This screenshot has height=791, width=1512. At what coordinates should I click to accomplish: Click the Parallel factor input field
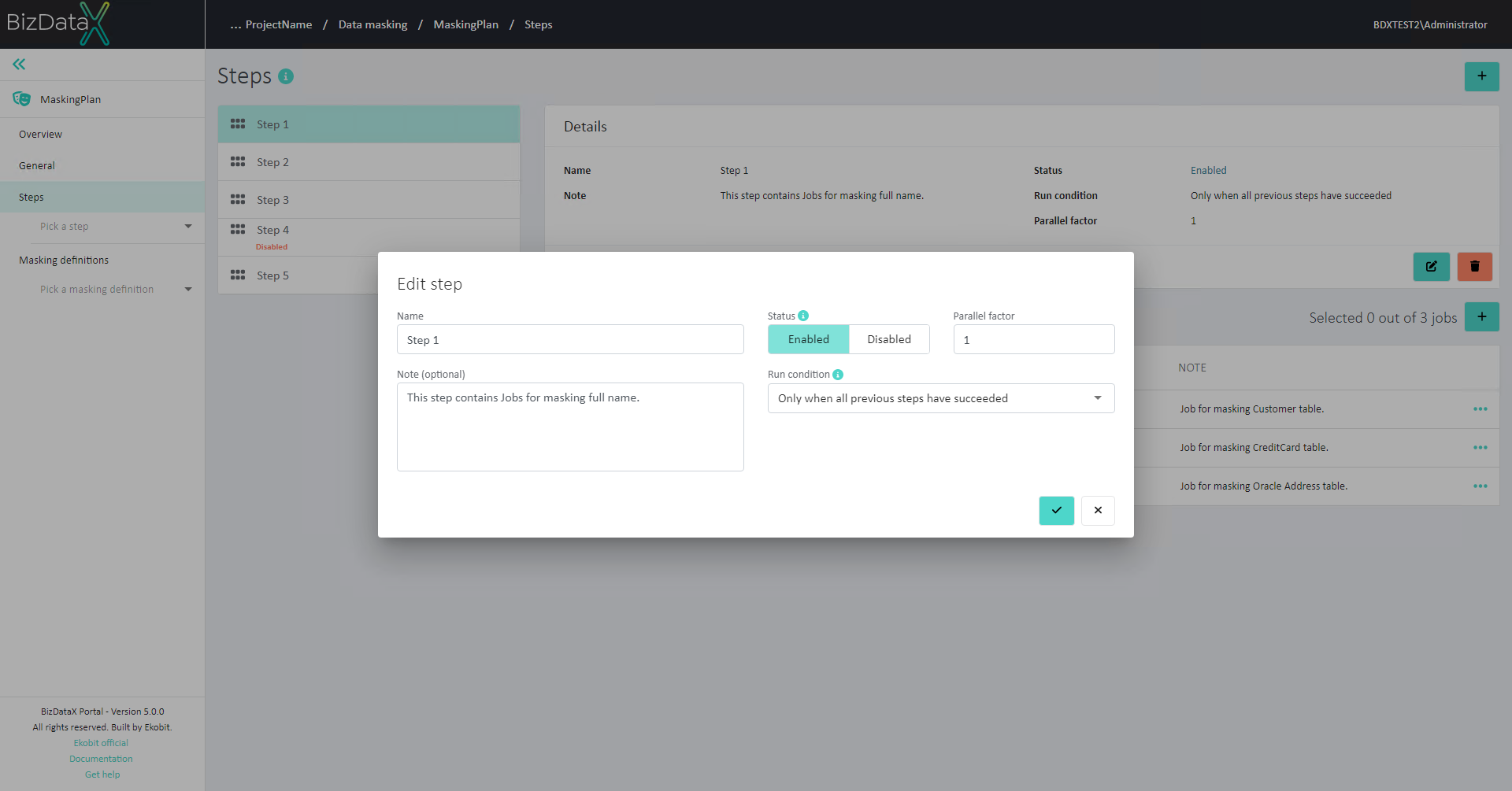(x=1034, y=339)
